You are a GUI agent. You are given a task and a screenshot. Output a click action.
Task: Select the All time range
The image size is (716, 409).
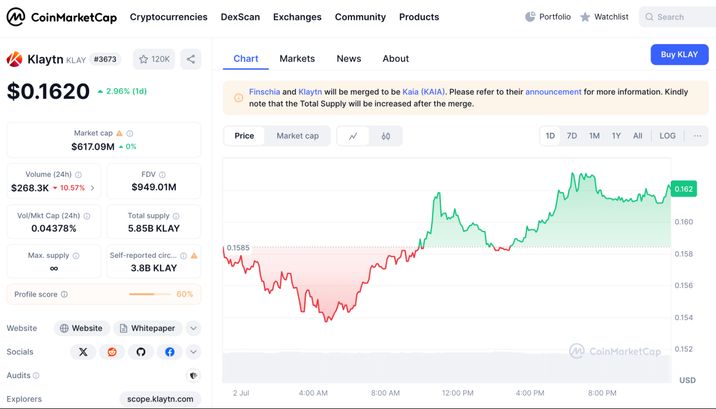click(x=637, y=136)
